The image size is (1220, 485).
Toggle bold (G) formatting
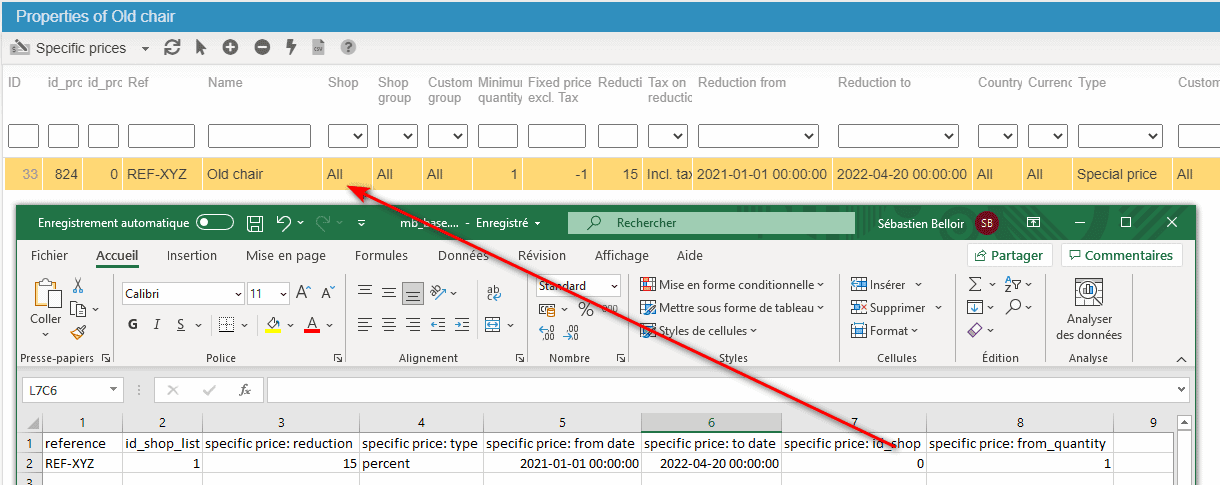(133, 325)
